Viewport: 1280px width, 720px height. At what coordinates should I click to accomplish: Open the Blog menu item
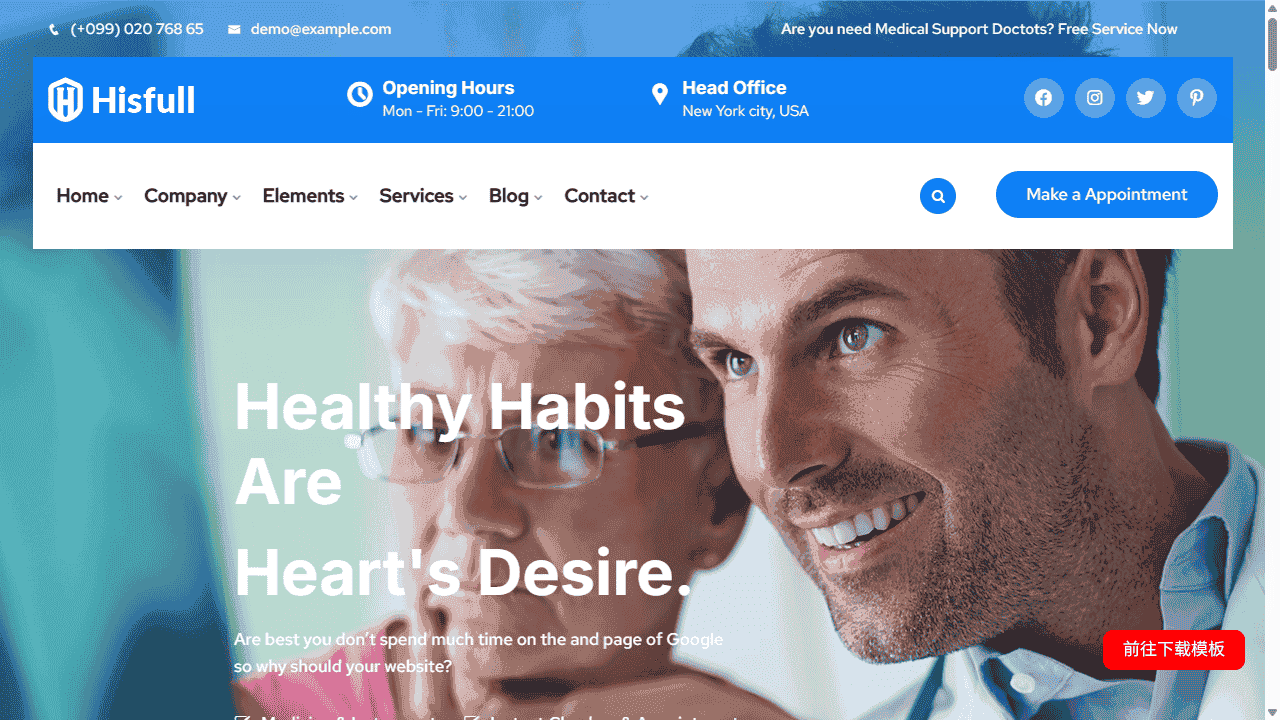pyautogui.click(x=515, y=196)
